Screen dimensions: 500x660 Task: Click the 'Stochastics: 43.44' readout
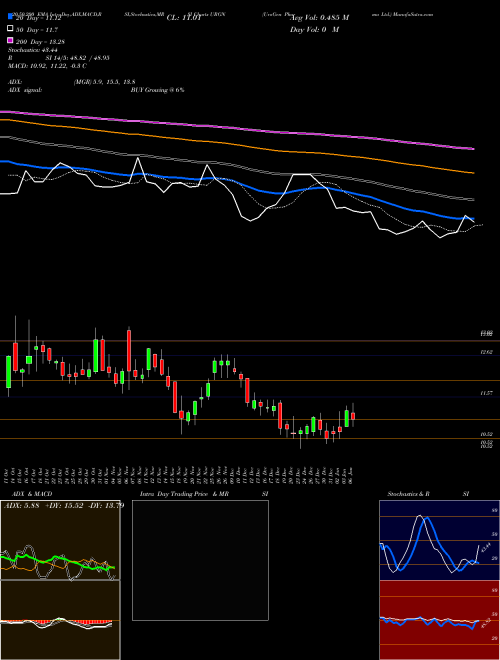33,50
